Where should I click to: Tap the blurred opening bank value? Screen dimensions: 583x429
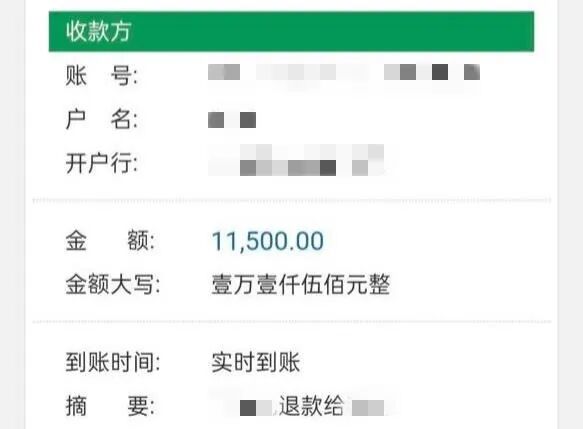(296, 160)
